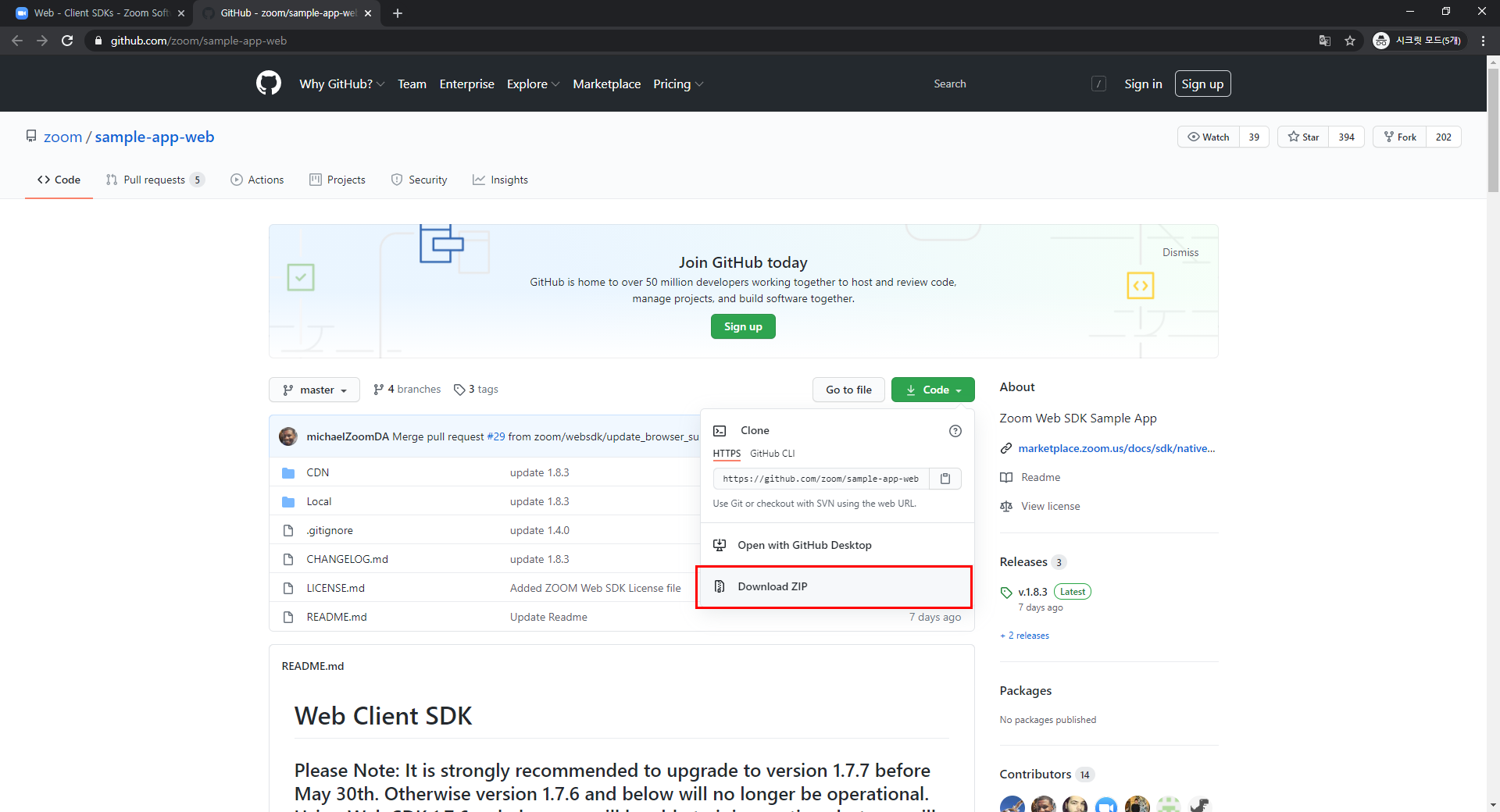Fork the repository
The width and height of the screenshot is (1500, 812).
coord(1400,137)
